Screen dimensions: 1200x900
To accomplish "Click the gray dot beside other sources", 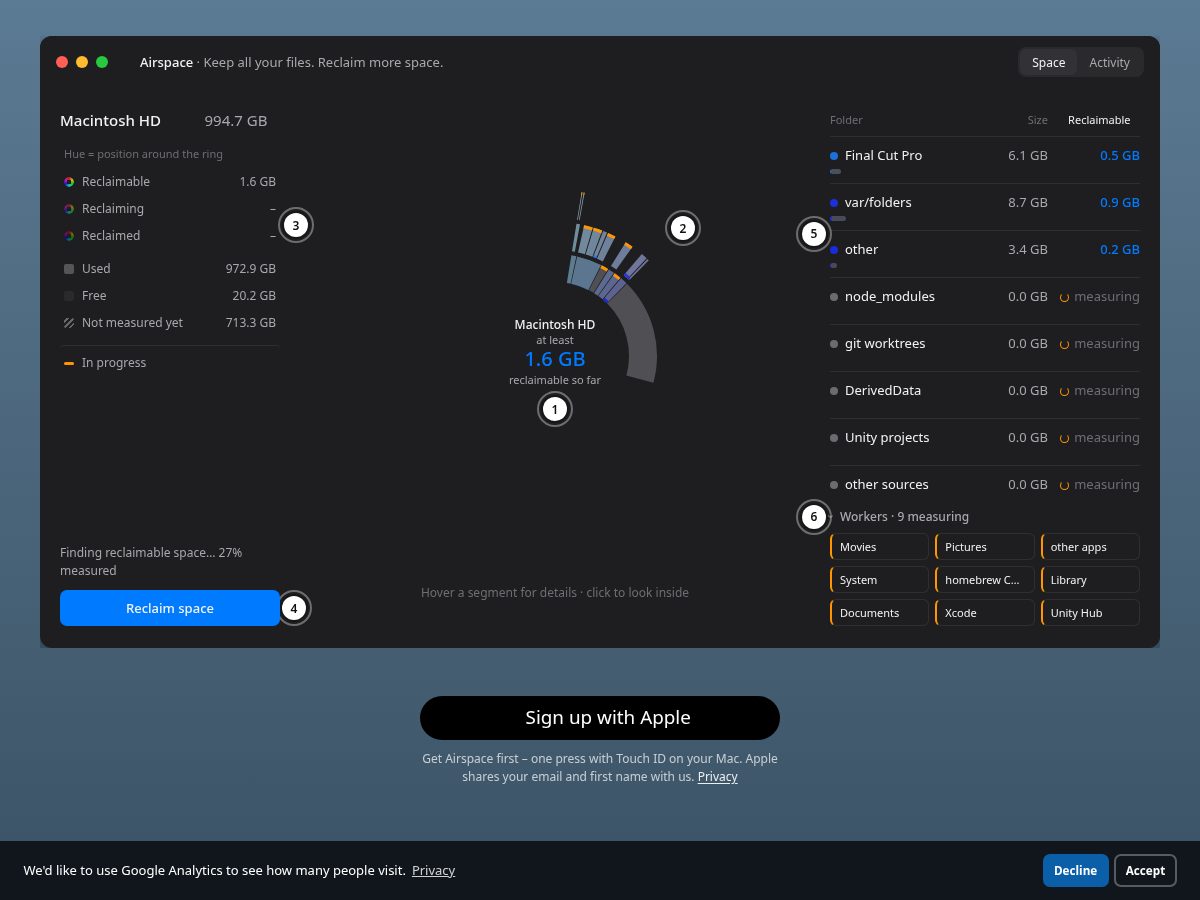I will (834, 485).
